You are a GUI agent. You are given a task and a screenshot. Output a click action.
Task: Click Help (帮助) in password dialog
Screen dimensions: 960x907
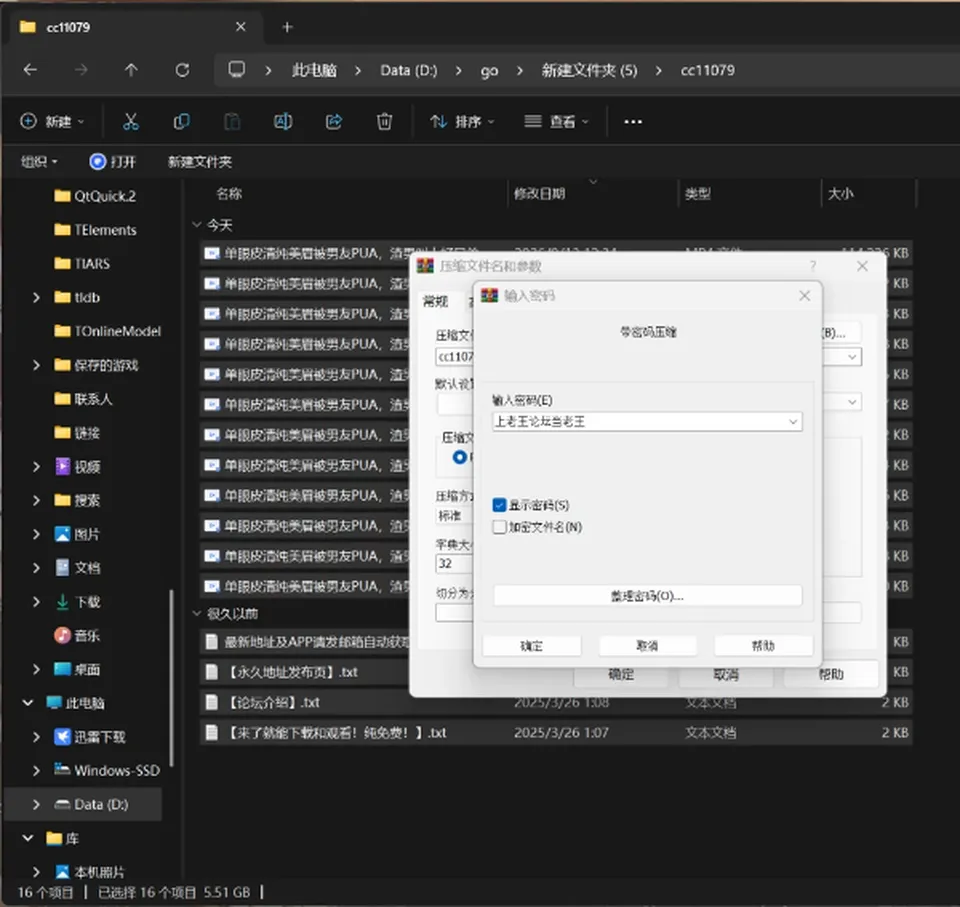(x=763, y=645)
